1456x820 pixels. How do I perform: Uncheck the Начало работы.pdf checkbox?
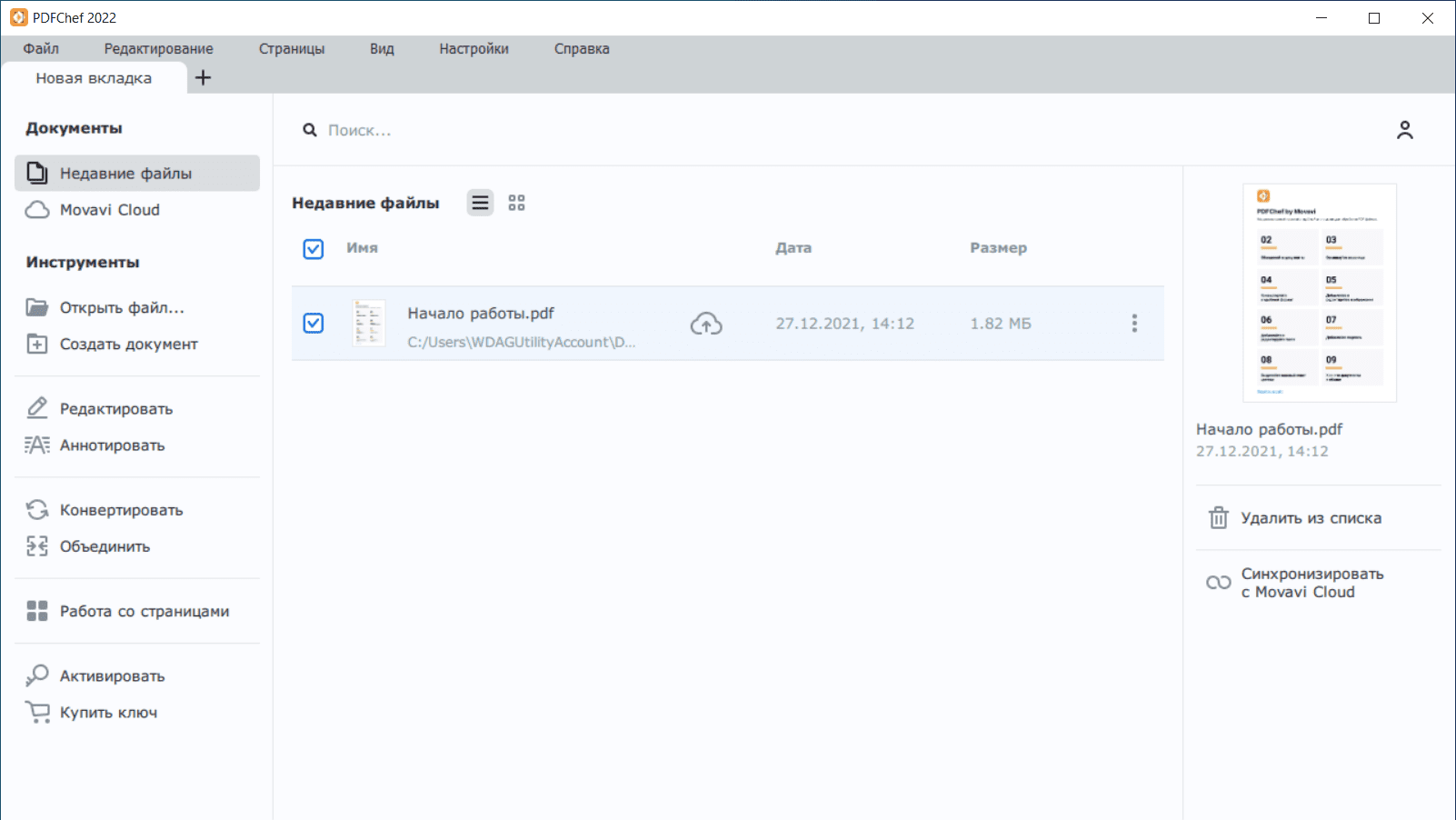(x=314, y=323)
